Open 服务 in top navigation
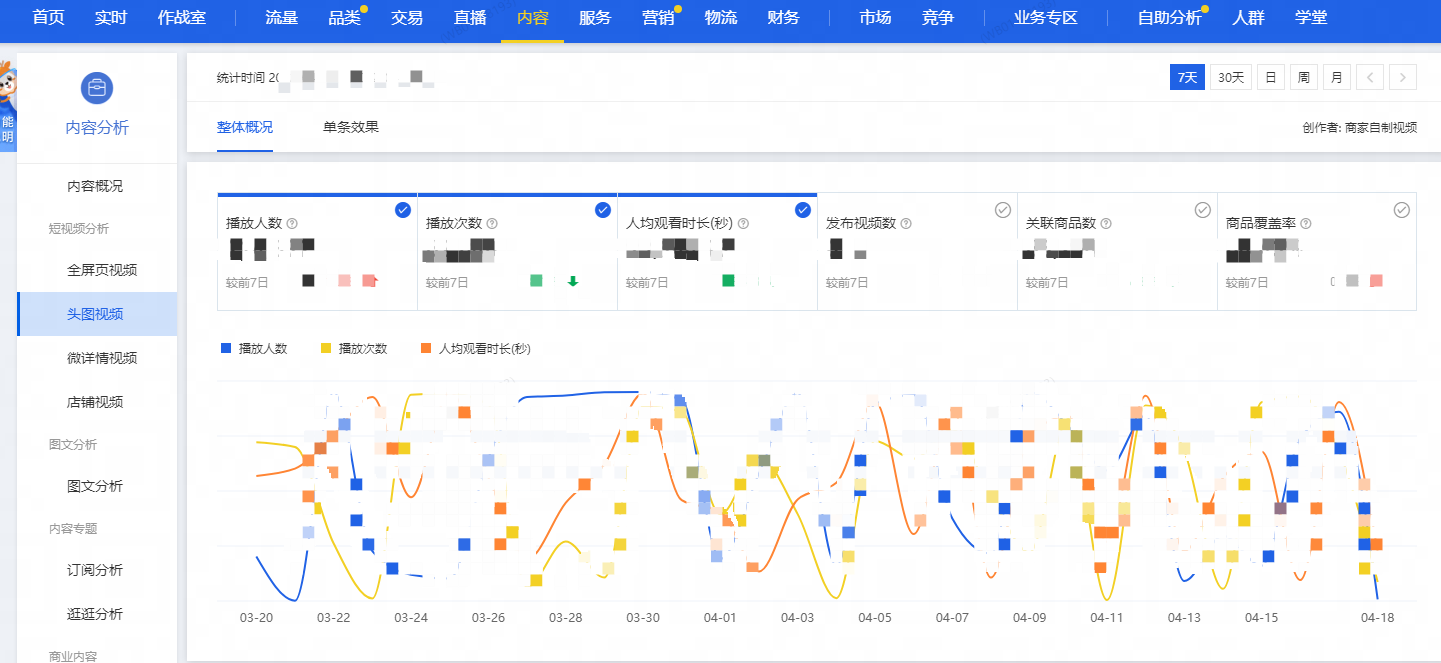The height and width of the screenshot is (663, 1441). click(595, 17)
